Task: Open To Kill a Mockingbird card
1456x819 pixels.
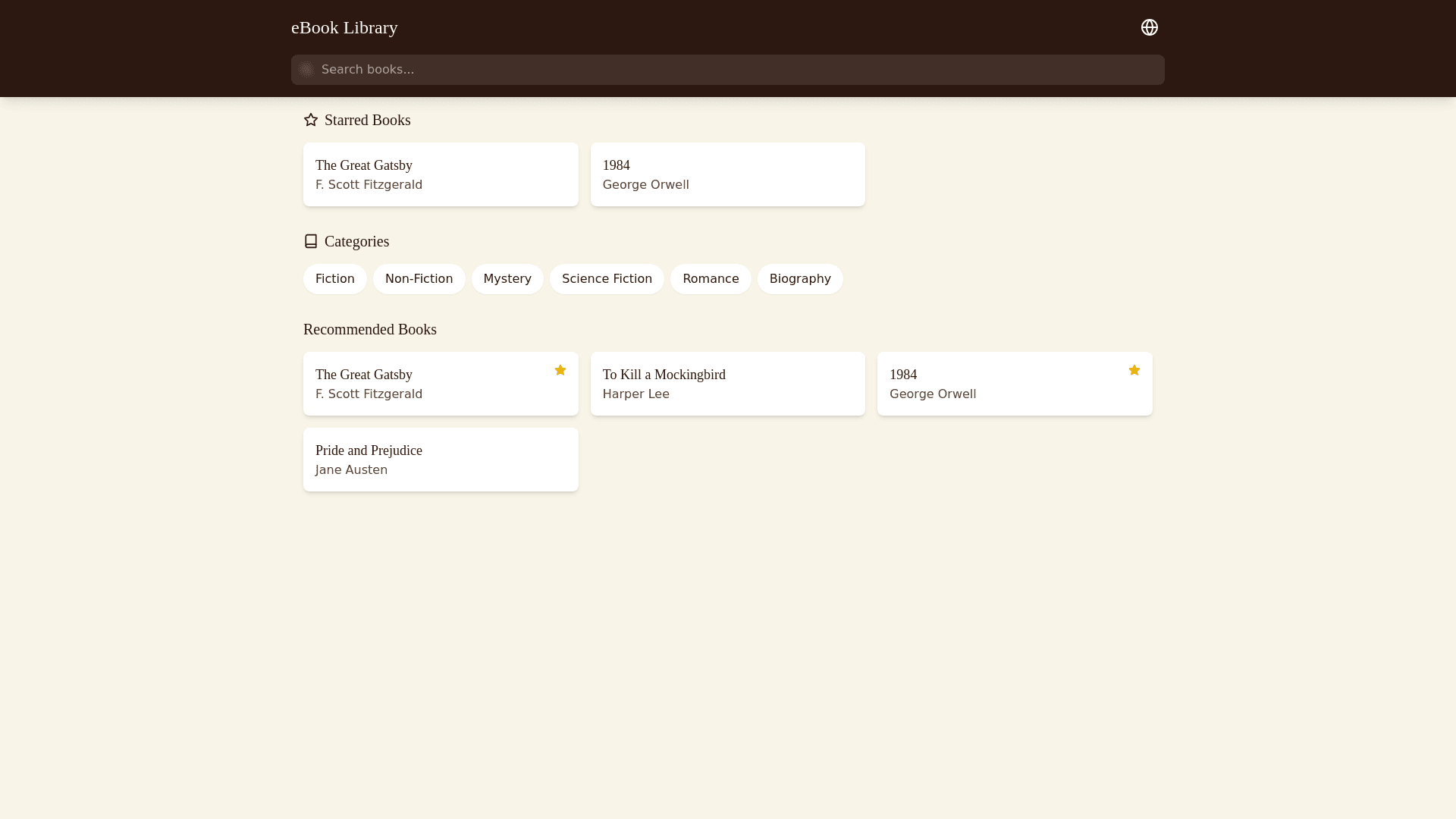Action: coord(727,384)
